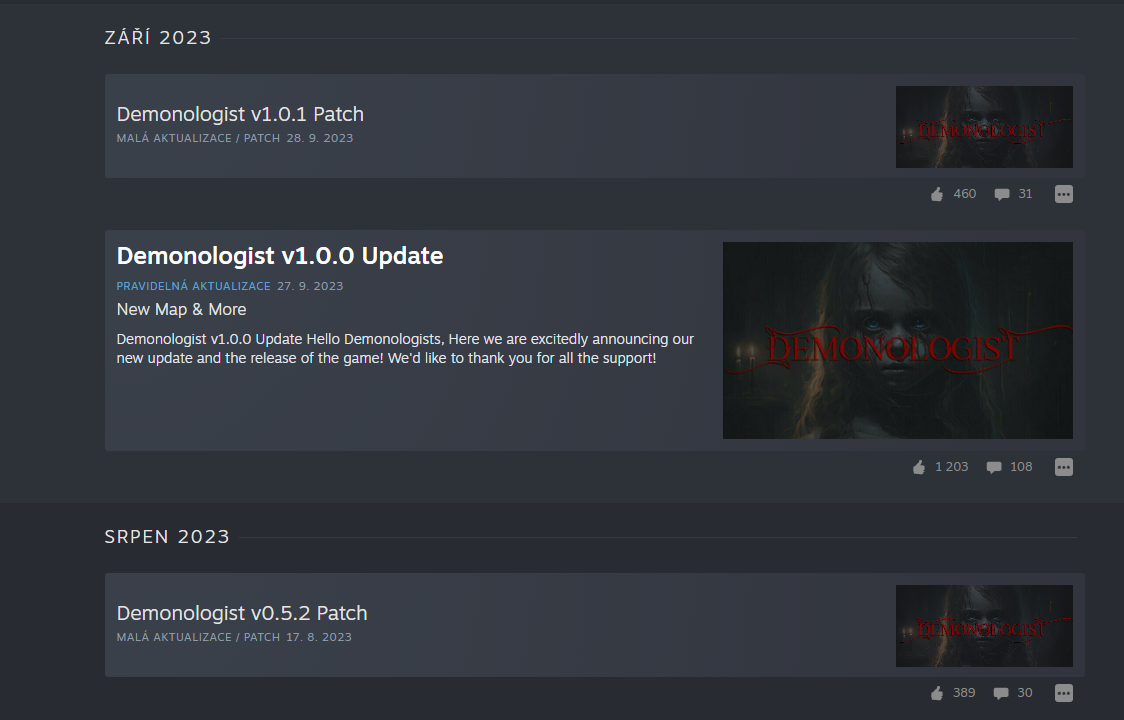Screen dimensions: 1124x720
Task: Click thumbs up on v1.0.0 Update
Action: tap(919, 467)
